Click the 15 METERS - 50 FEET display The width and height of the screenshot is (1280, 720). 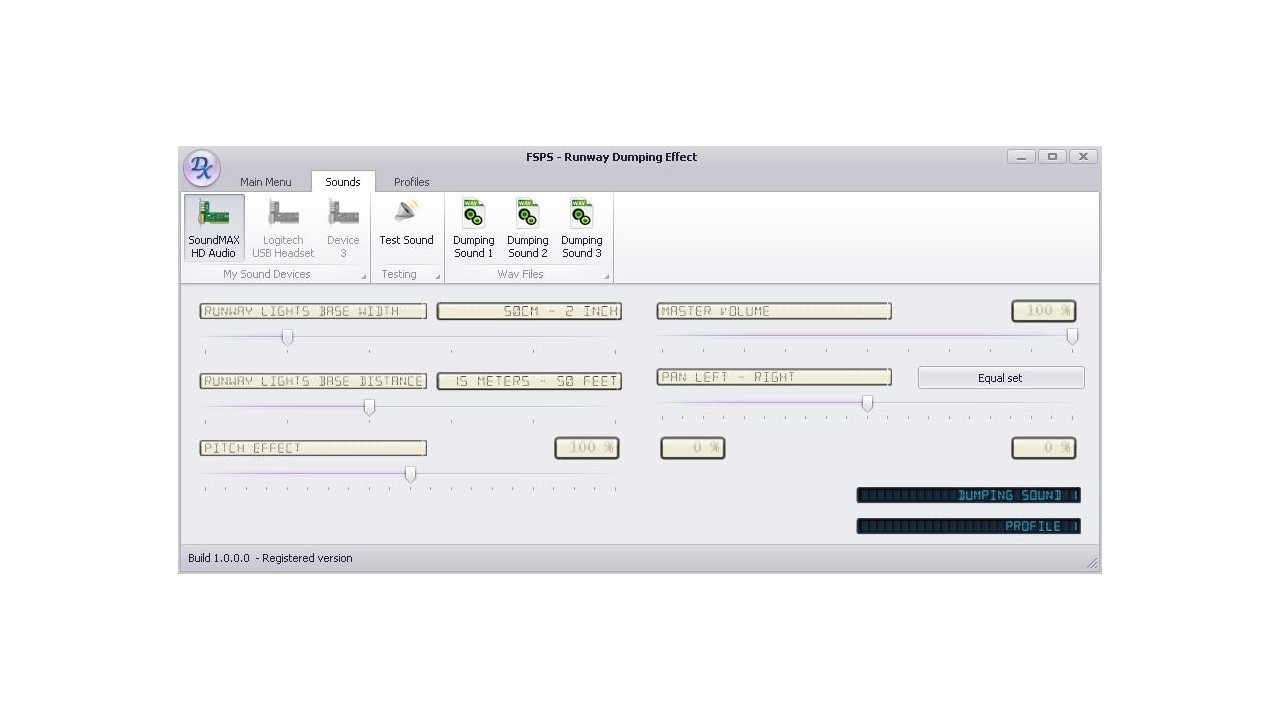tap(529, 381)
